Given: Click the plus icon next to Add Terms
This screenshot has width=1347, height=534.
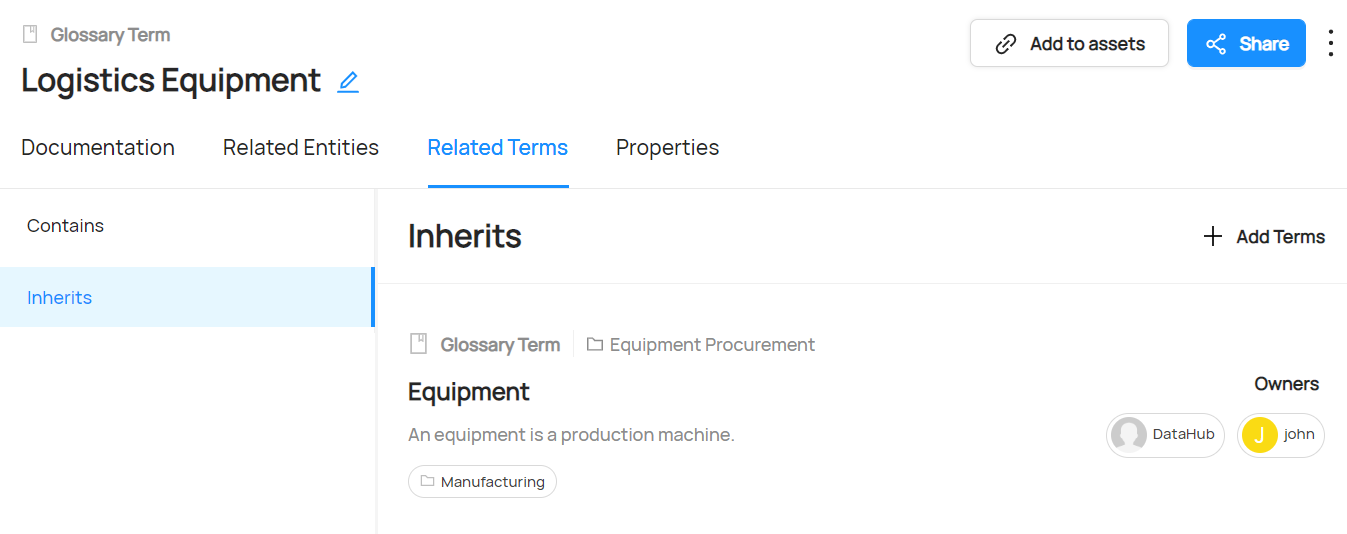Looking at the screenshot, I should tap(1213, 237).
